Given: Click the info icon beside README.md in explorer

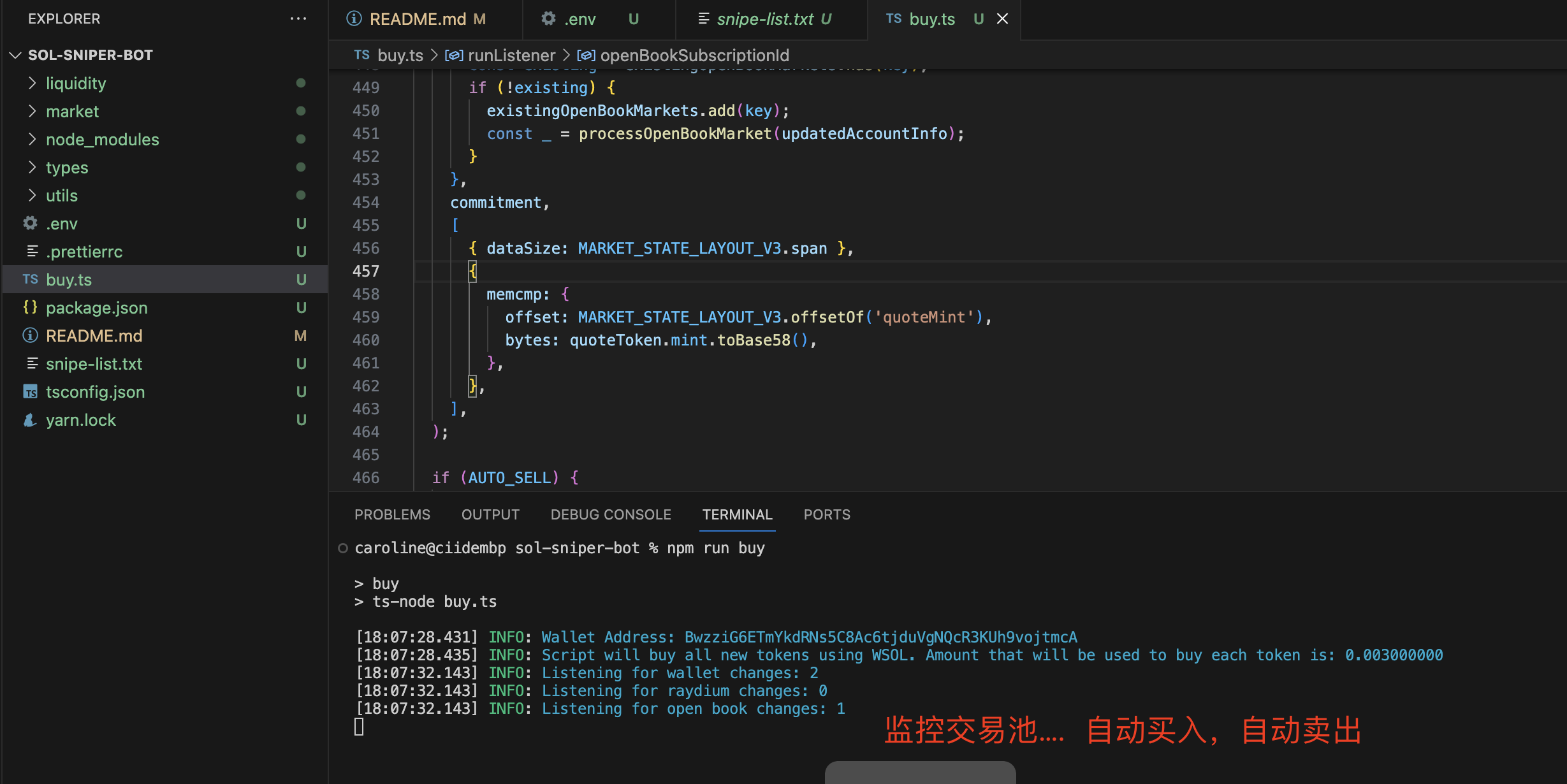Looking at the screenshot, I should pos(30,335).
